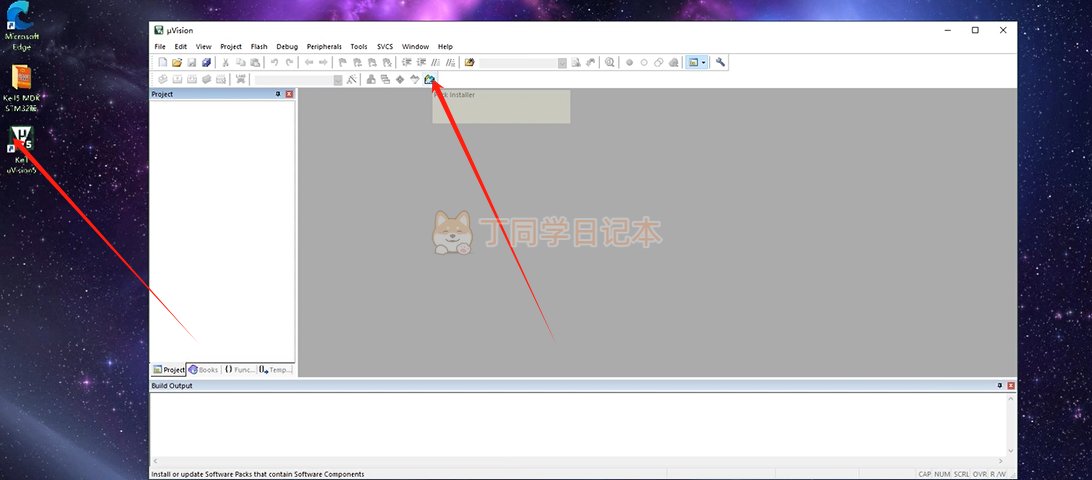Viewport: 1092px width, 480px height.
Task: Click the Indent selection icon
Action: (407, 62)
